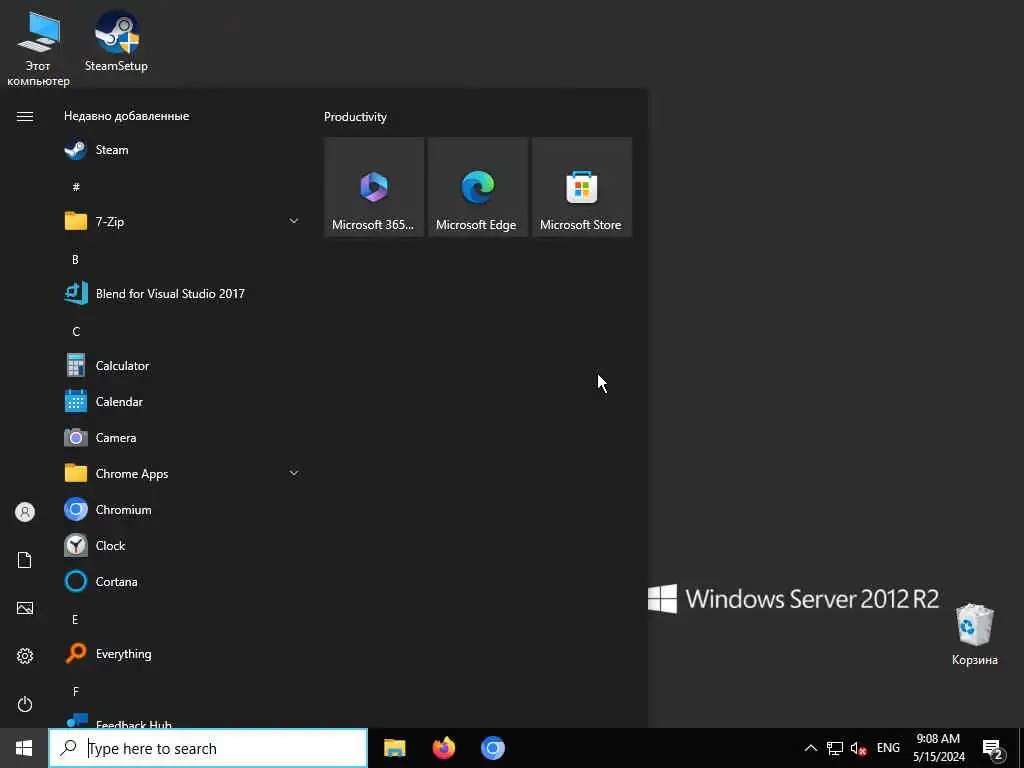Open the Clock app
This screenshot has width=1024, height=768.
[x=182, y=545]
